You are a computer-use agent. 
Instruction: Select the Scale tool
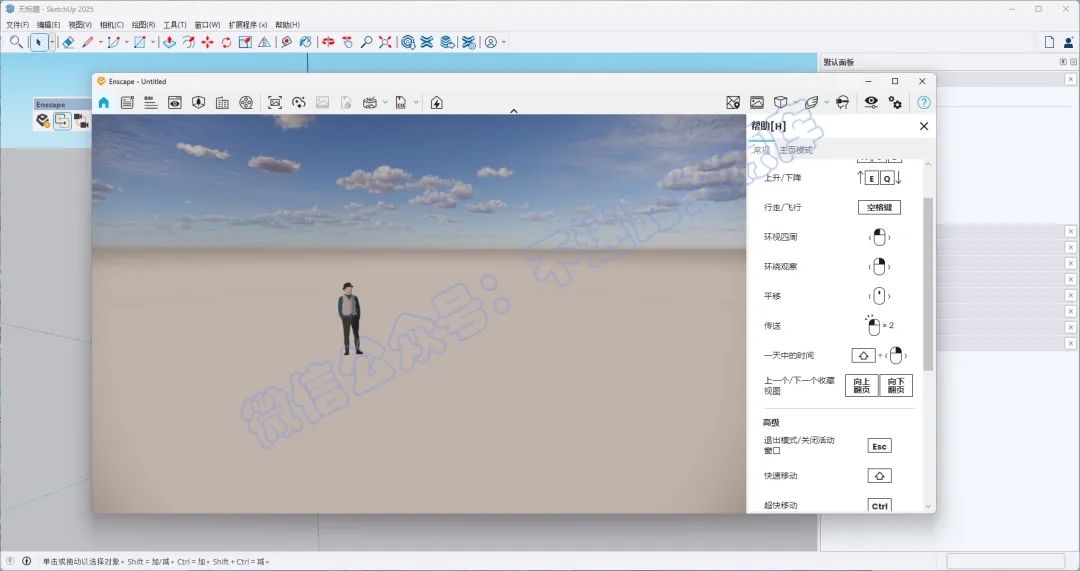(x=245, y=42)
